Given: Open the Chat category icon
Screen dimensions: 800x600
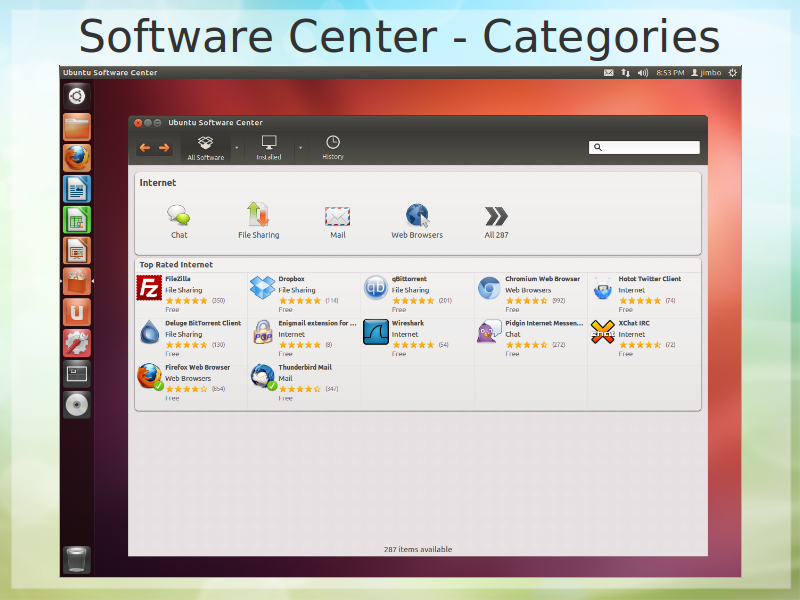Looking at the screenshot, I should click(179, 216).
